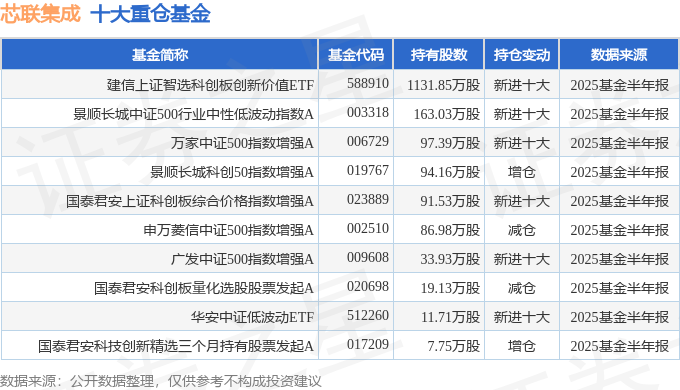Click 国泰君安科技创新精选三个月持有股票发起A name

tap(176, 346)
